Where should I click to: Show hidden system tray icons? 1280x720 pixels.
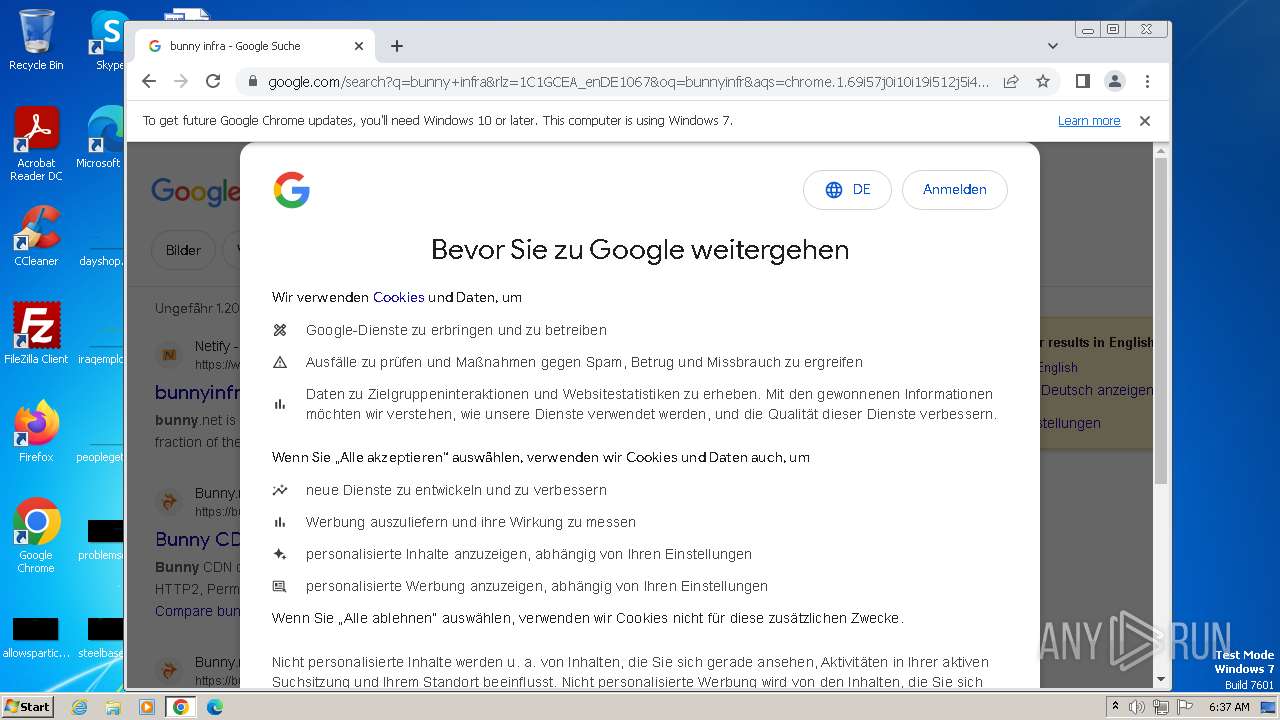[1116, 707]
